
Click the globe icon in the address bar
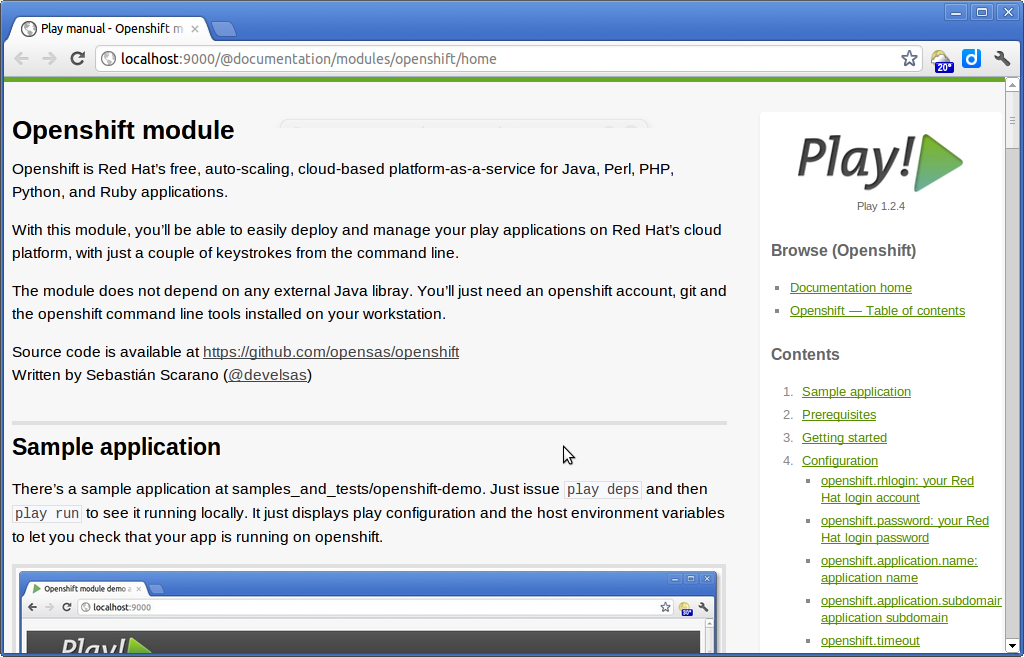click(109, 59)
